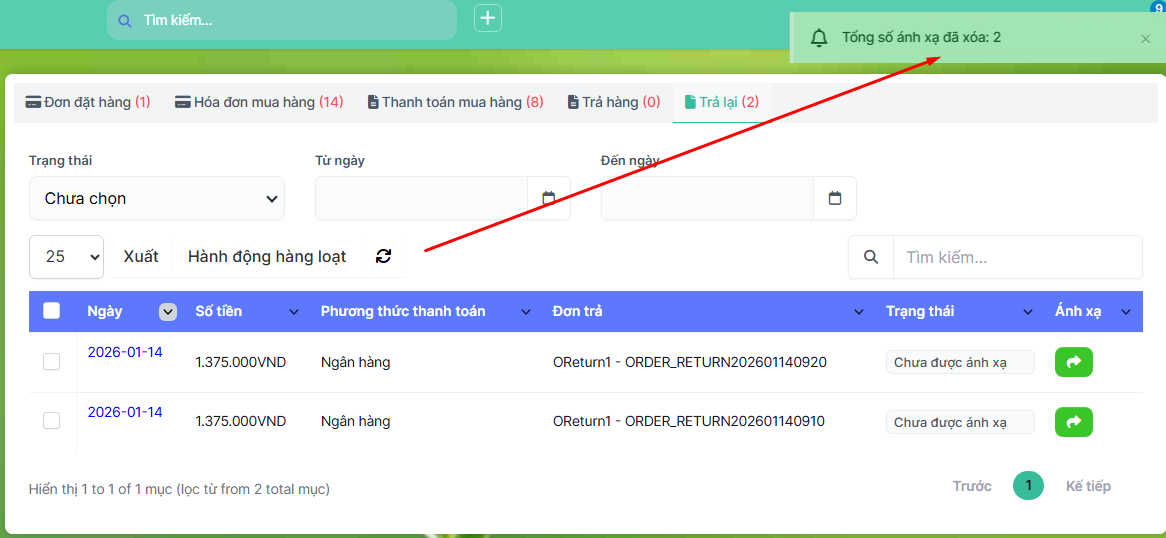Click the plus icon beside search bar
Image resolution: width=1166 pixels, height=538 pixels.
(x=487, y=18)
